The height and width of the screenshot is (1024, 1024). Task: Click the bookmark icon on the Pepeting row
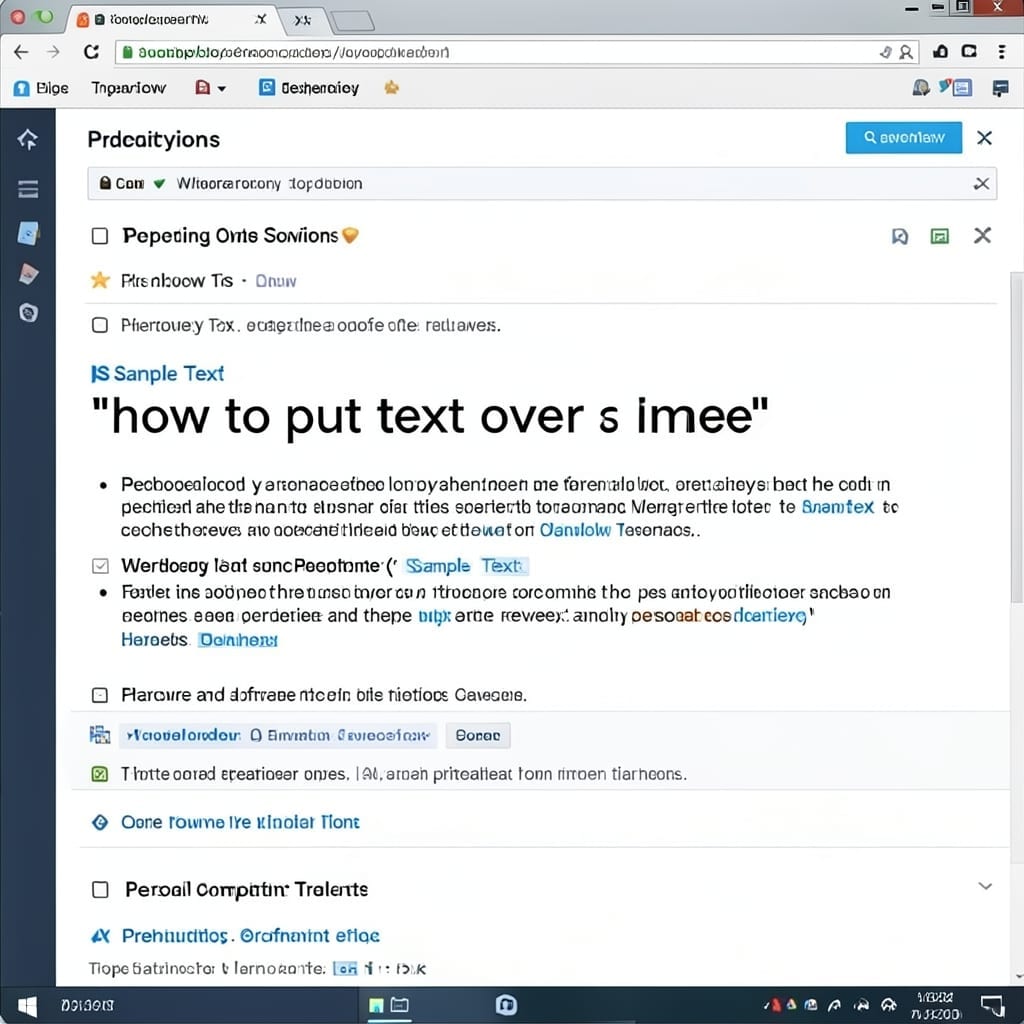click(900, 236)
